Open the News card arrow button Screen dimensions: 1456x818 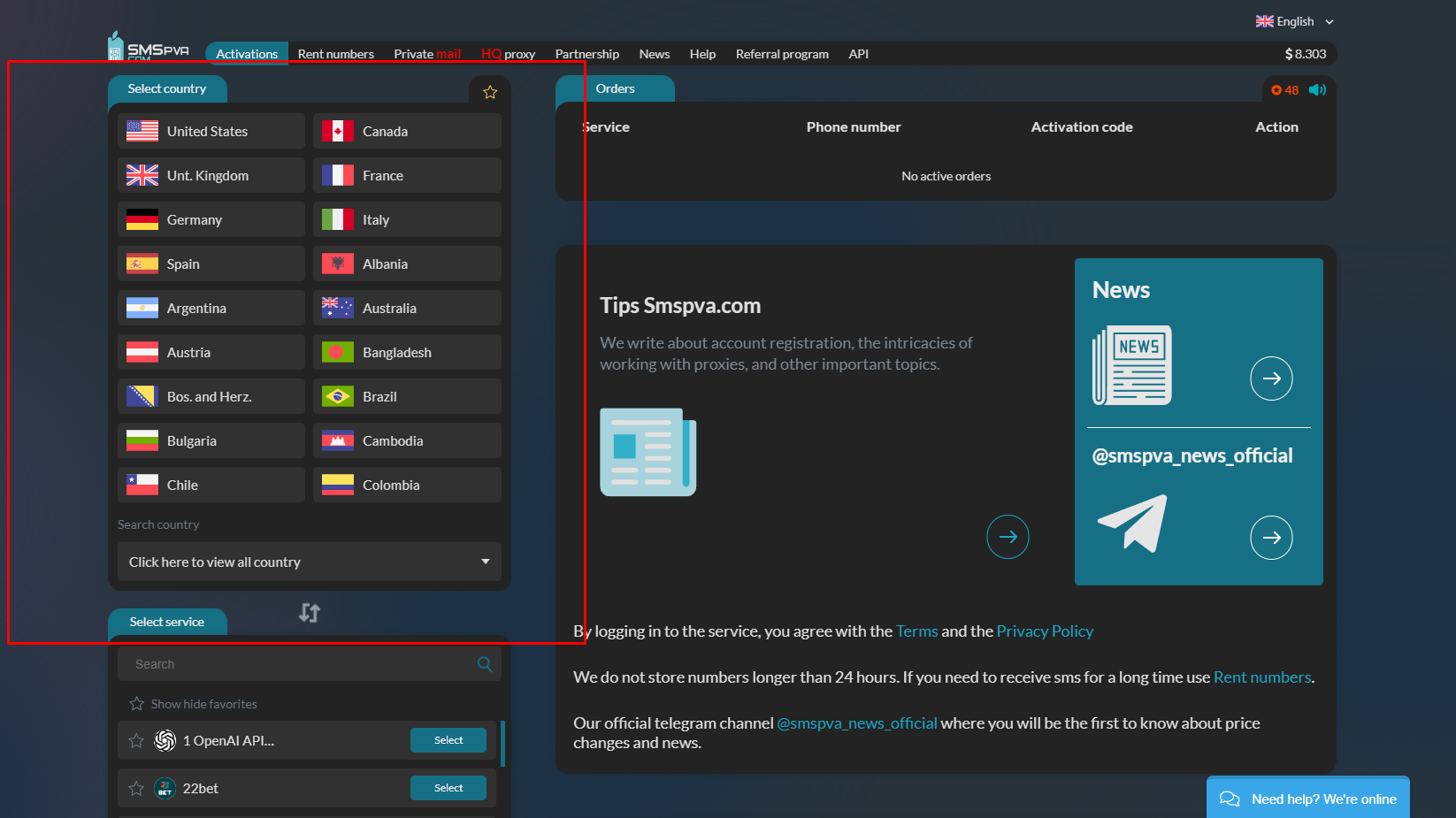tap(1271, 378)
